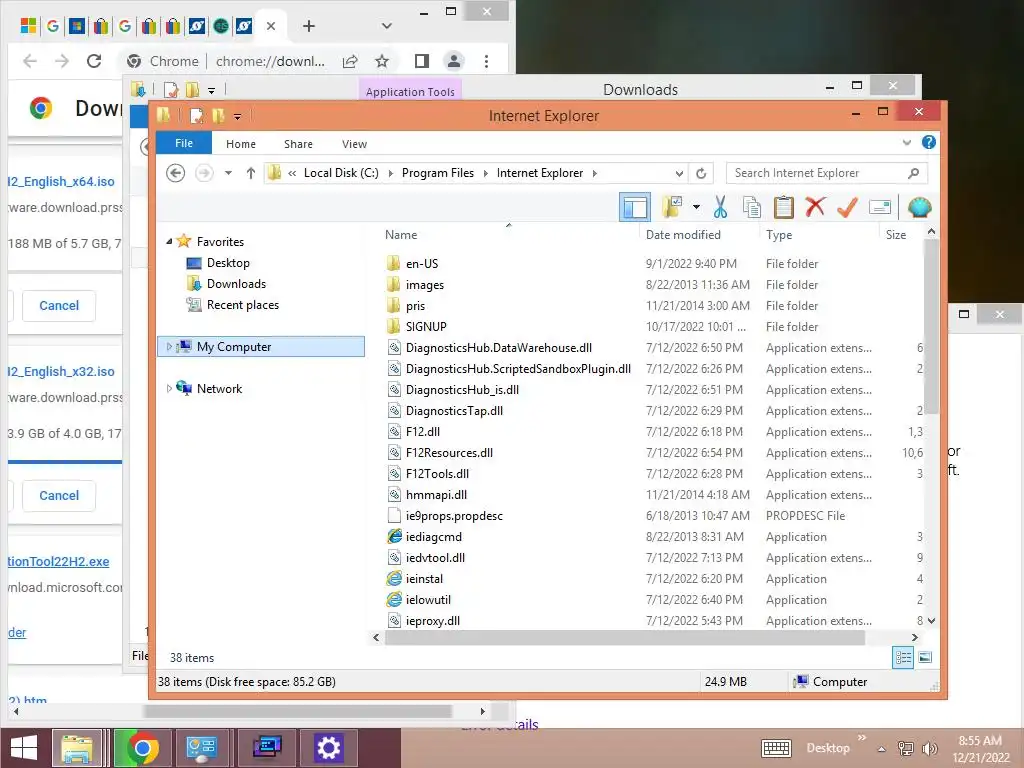
Task: Click the E-mail envelope icon
Action: click(880, 208)
